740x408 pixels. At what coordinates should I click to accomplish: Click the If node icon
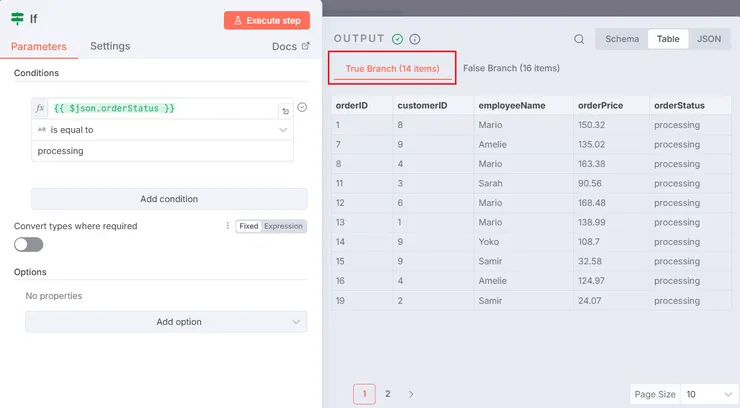tap(18, 19)
